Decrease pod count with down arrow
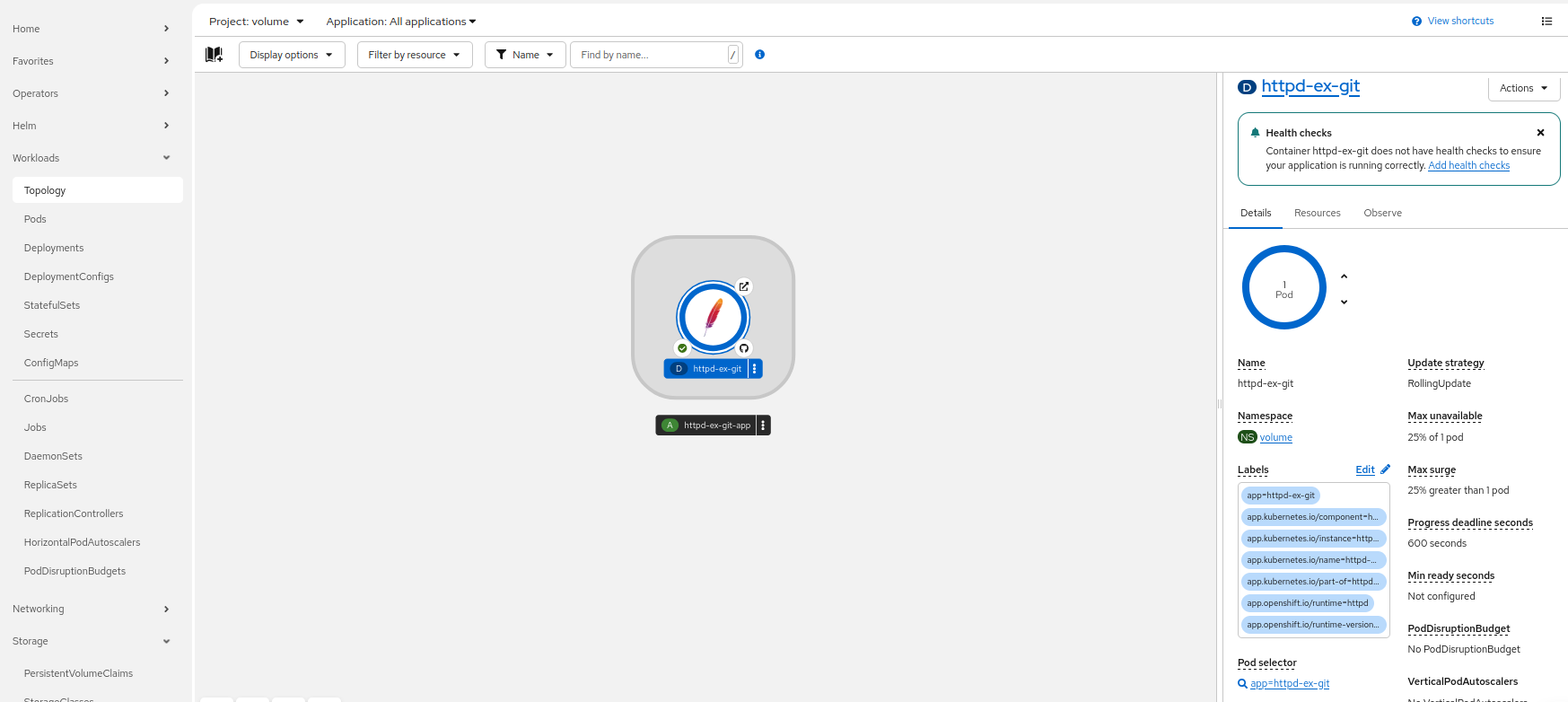1568x702 pixels. [x=1344, y=303]
